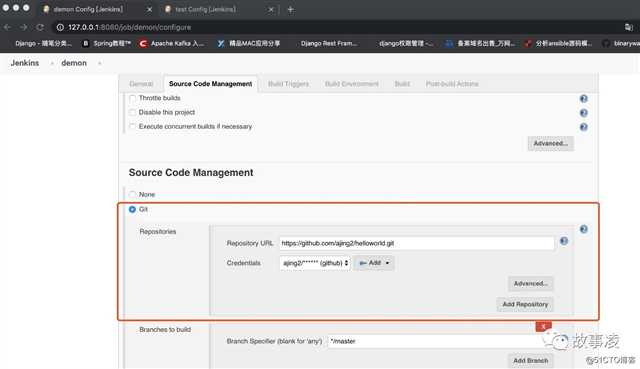Open first Django bookmark
The image size is (640, 369).
43,43
